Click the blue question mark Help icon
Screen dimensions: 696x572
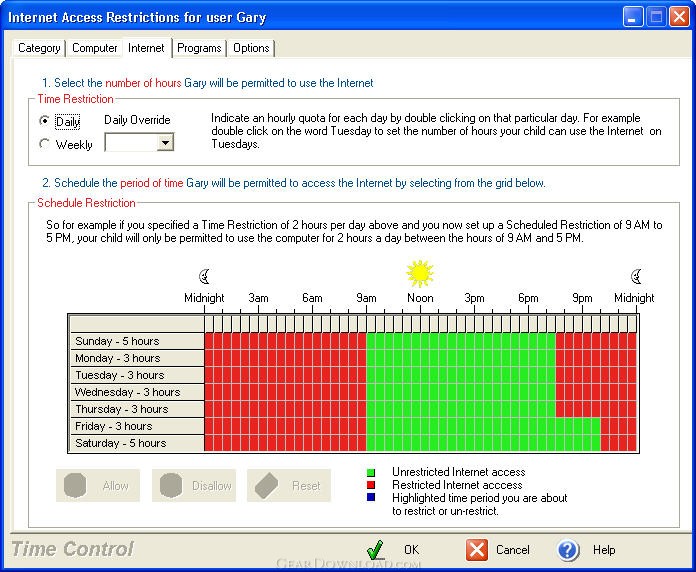568,550
